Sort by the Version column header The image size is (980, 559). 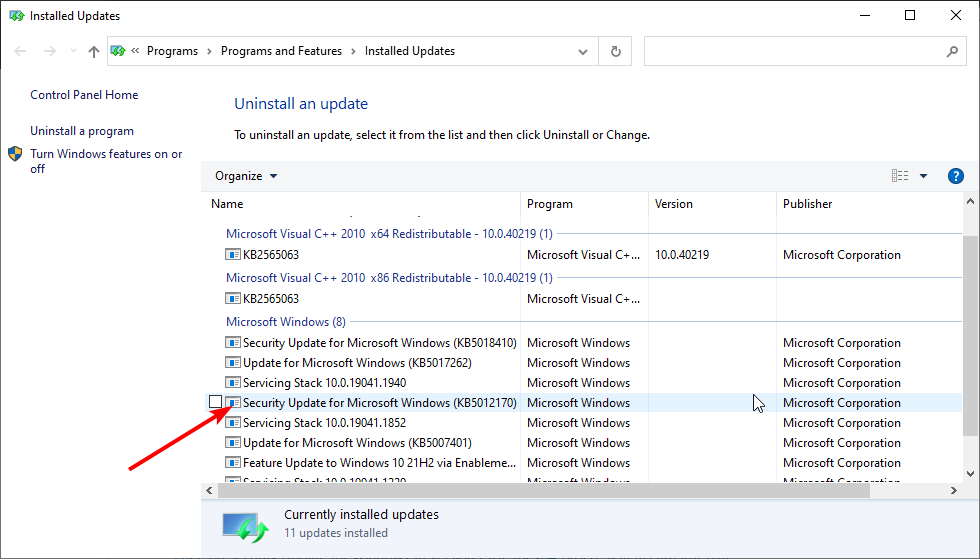point(674,204)
